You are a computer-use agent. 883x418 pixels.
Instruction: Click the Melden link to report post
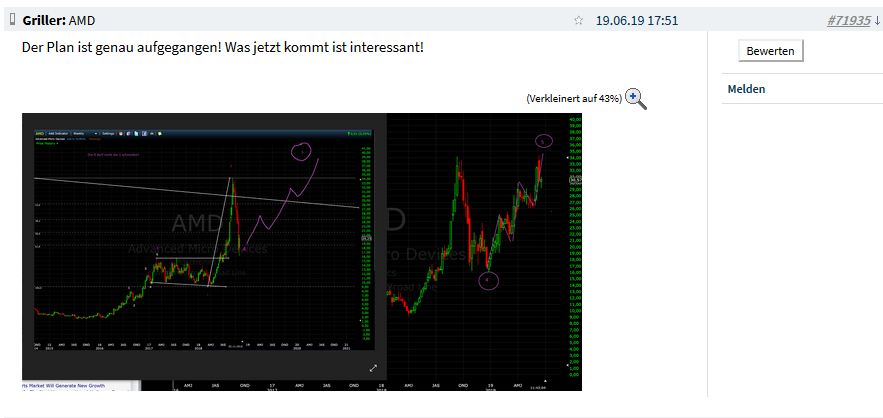click(x=746, y=89)
